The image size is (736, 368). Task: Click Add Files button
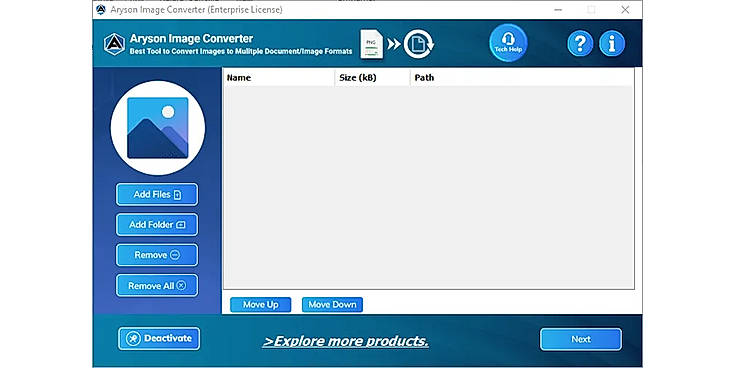tap(157, 194)
